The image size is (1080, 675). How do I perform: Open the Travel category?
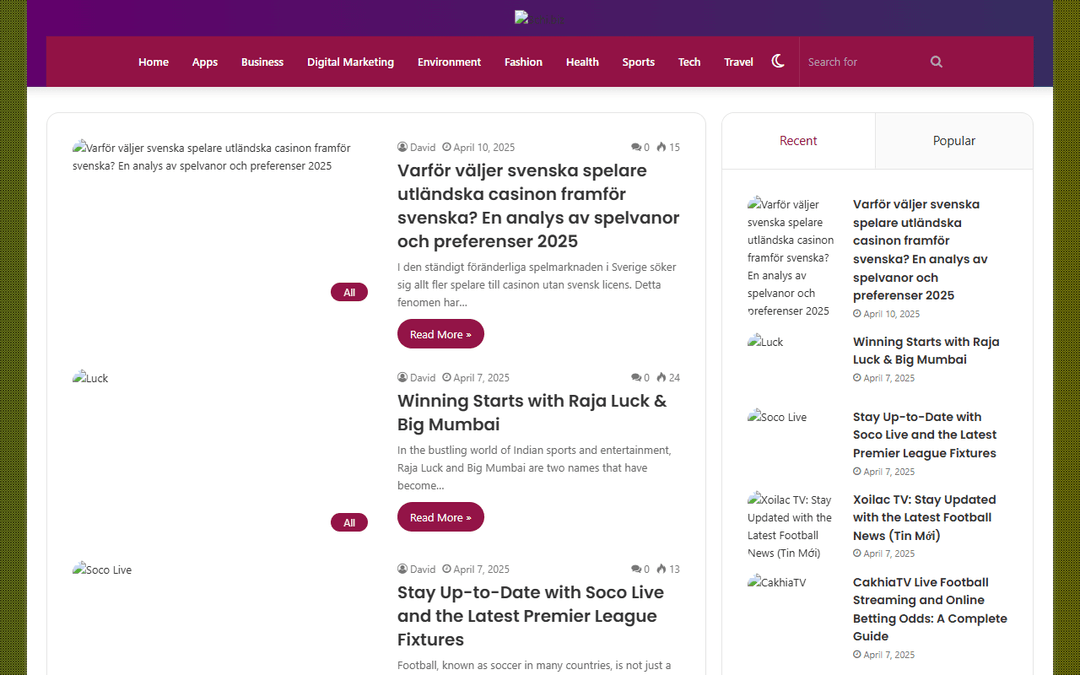tap(738, 62)
